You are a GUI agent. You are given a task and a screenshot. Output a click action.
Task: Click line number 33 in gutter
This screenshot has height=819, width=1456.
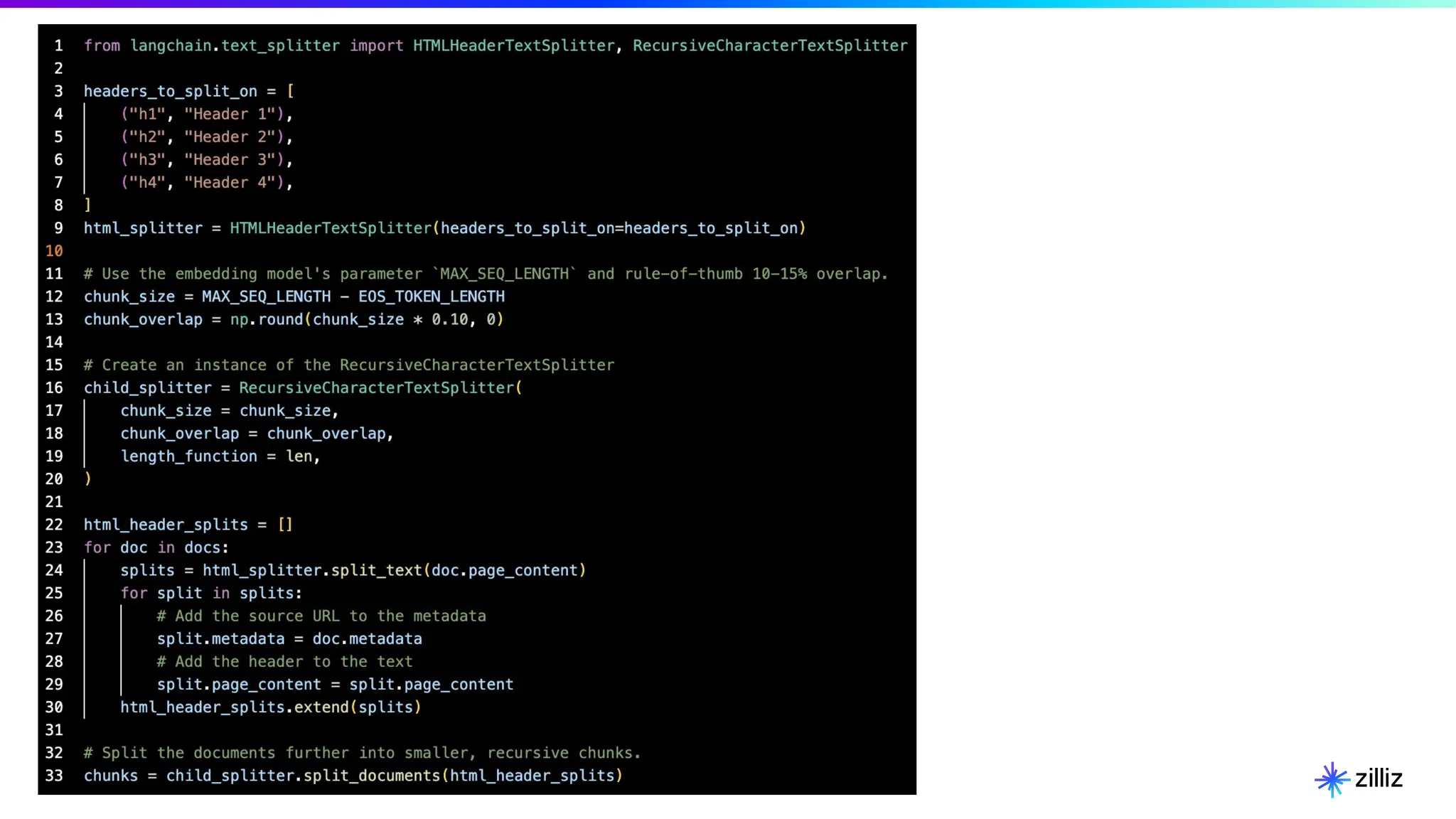coord(54,776)
